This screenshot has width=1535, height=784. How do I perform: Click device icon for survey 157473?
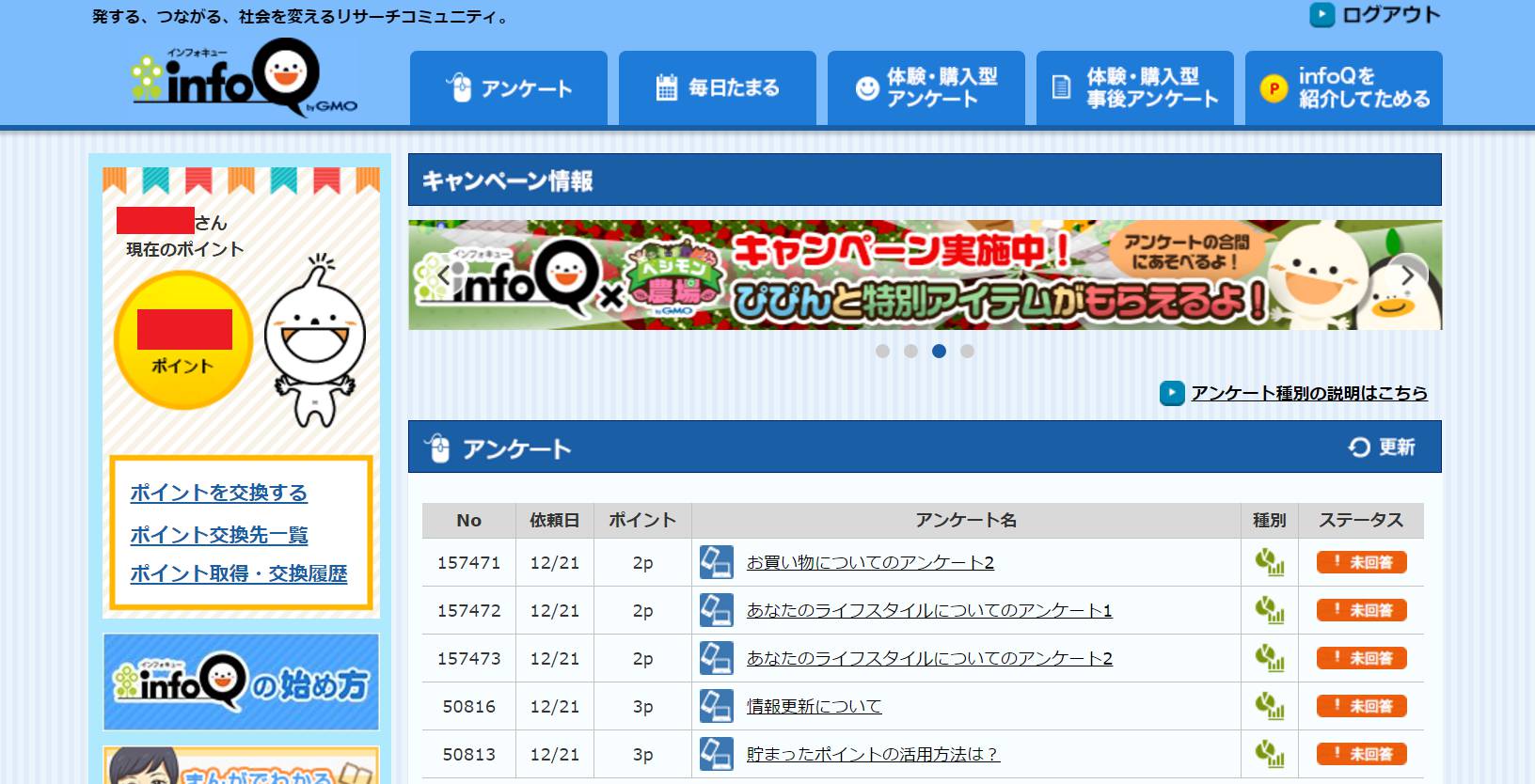coord(717,658)
